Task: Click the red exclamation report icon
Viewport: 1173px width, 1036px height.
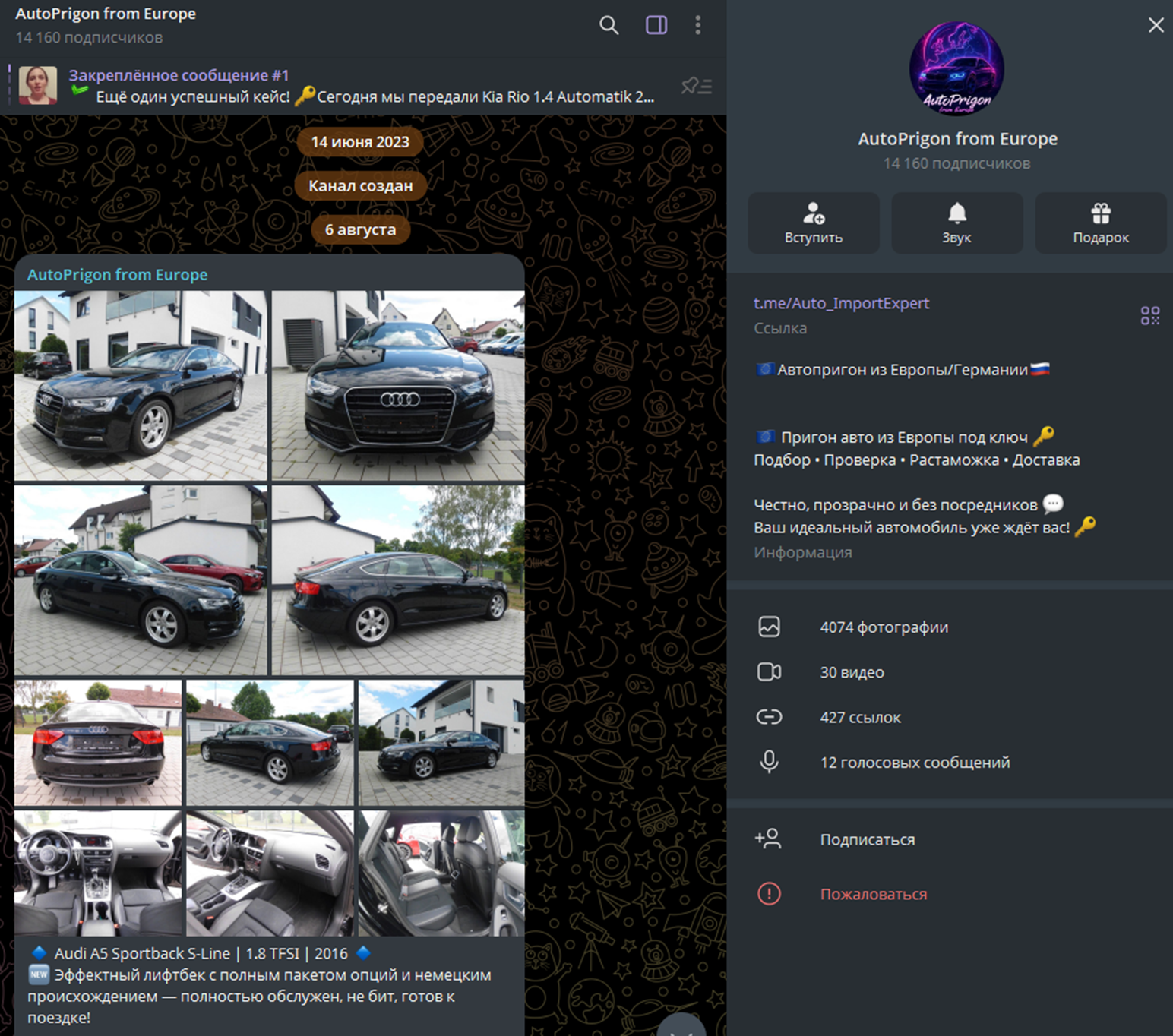Action: click(769, 894)
